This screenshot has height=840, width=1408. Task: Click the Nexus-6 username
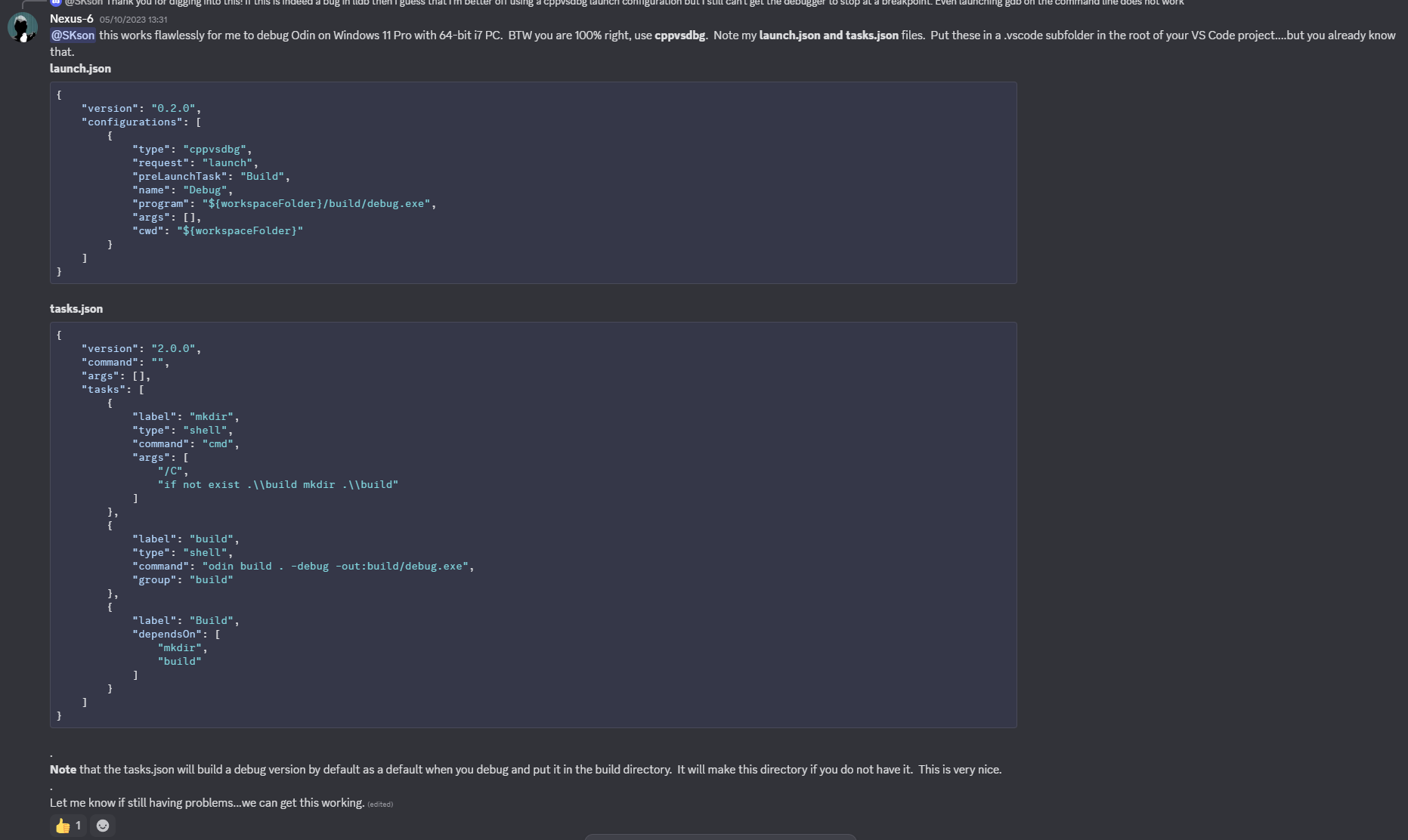(x=72, y=19)
